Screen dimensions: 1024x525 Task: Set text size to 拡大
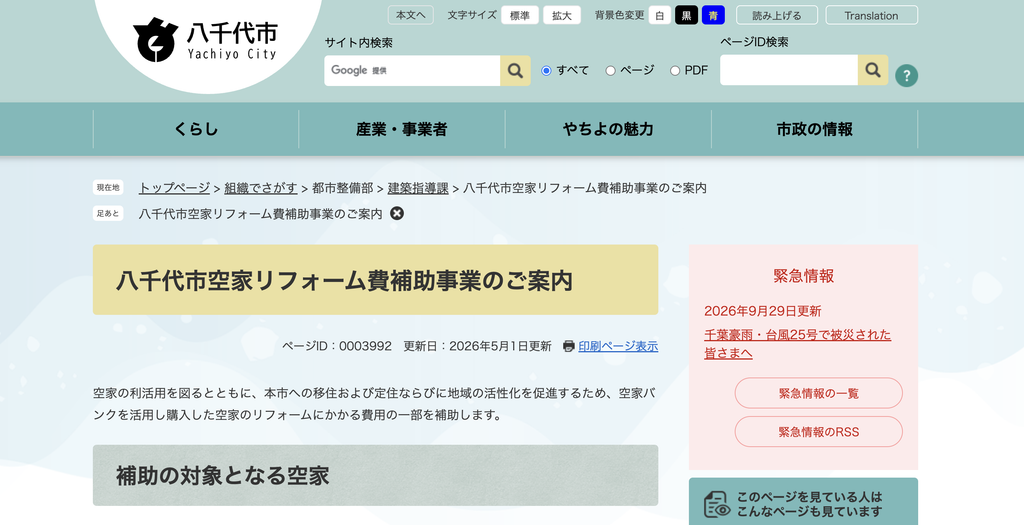click(x=562, y=15)
